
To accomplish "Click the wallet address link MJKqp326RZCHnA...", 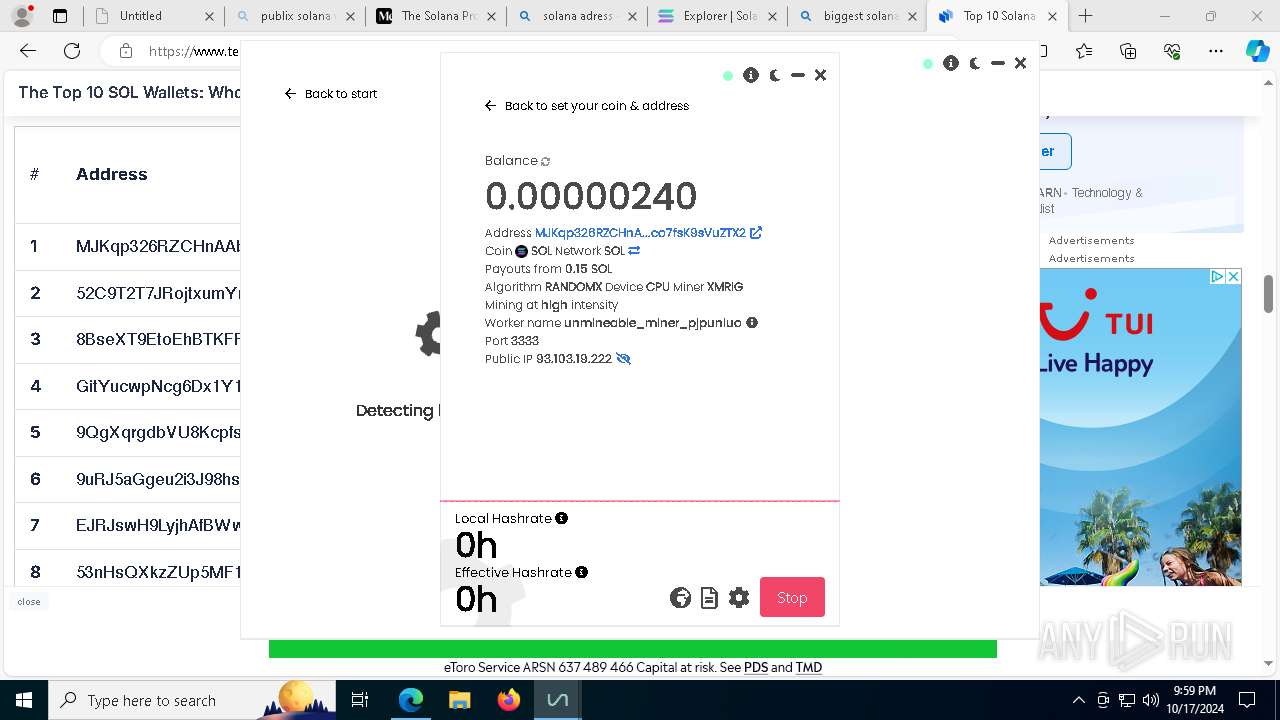I will tap(640, 233).
